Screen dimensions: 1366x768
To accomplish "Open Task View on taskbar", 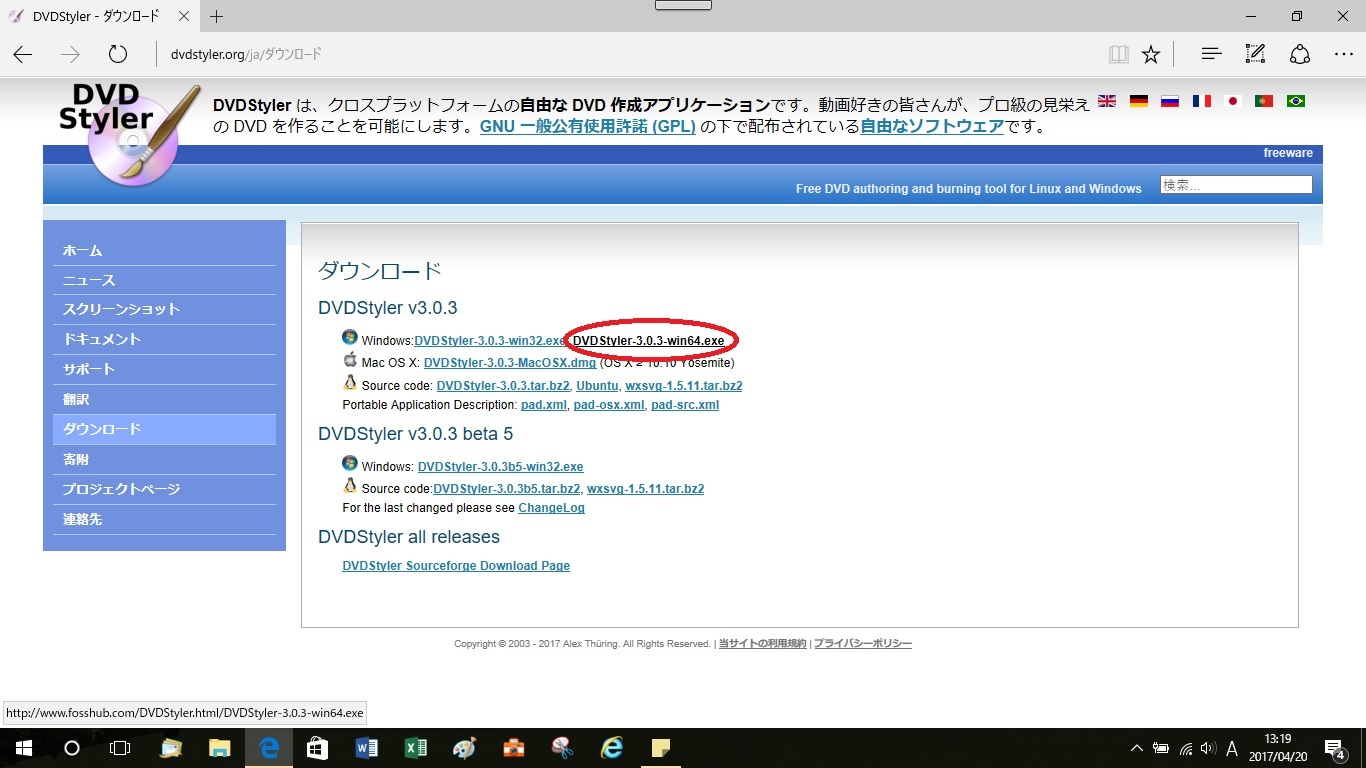I will click(120, 748).
